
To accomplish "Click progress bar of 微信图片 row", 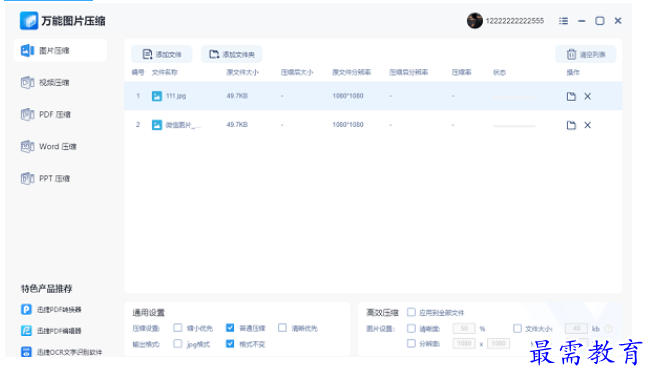I will [x=514, y=125].
